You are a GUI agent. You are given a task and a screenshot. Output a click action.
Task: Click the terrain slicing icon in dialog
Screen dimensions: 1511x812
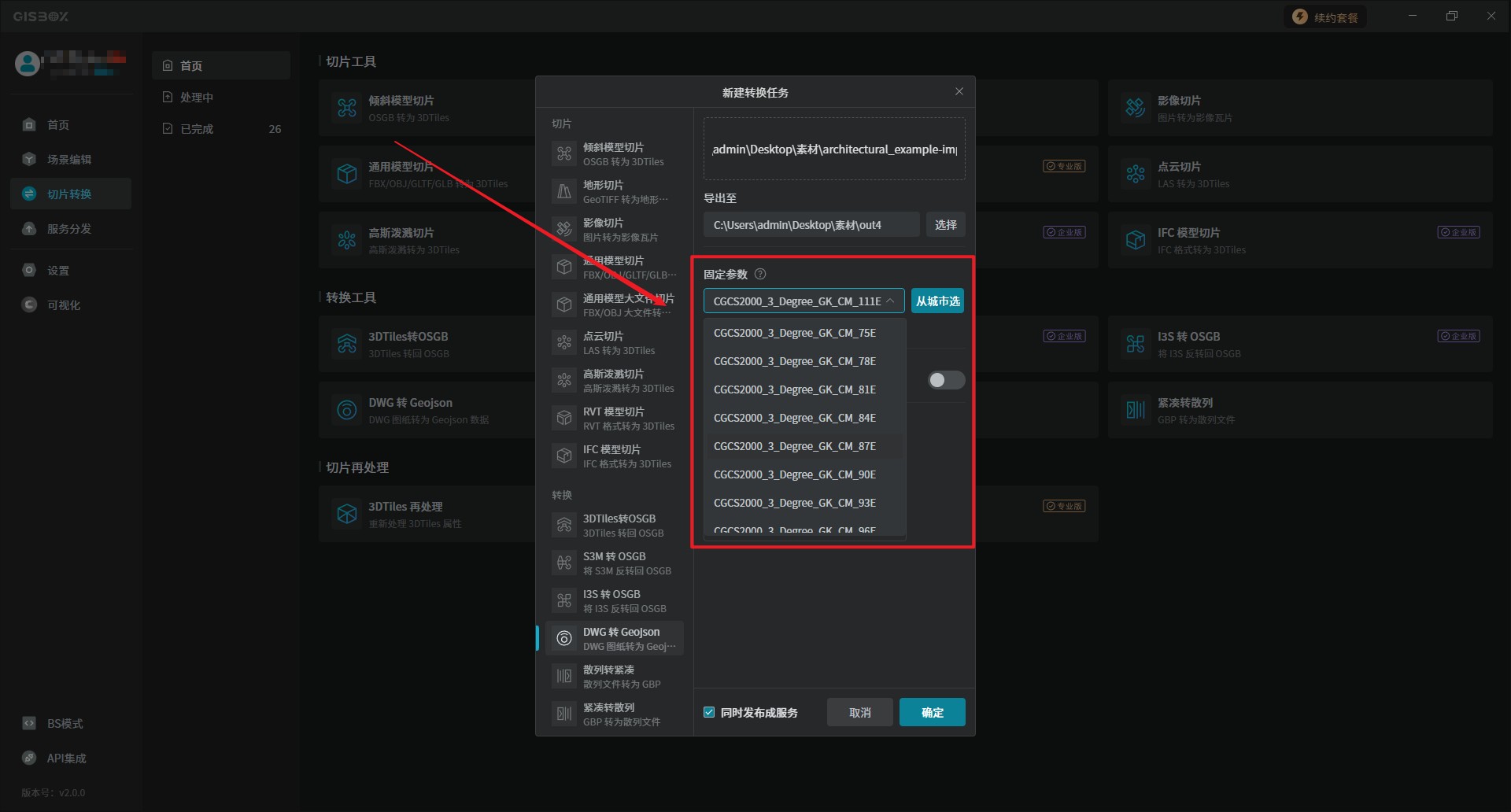[564, 192]
